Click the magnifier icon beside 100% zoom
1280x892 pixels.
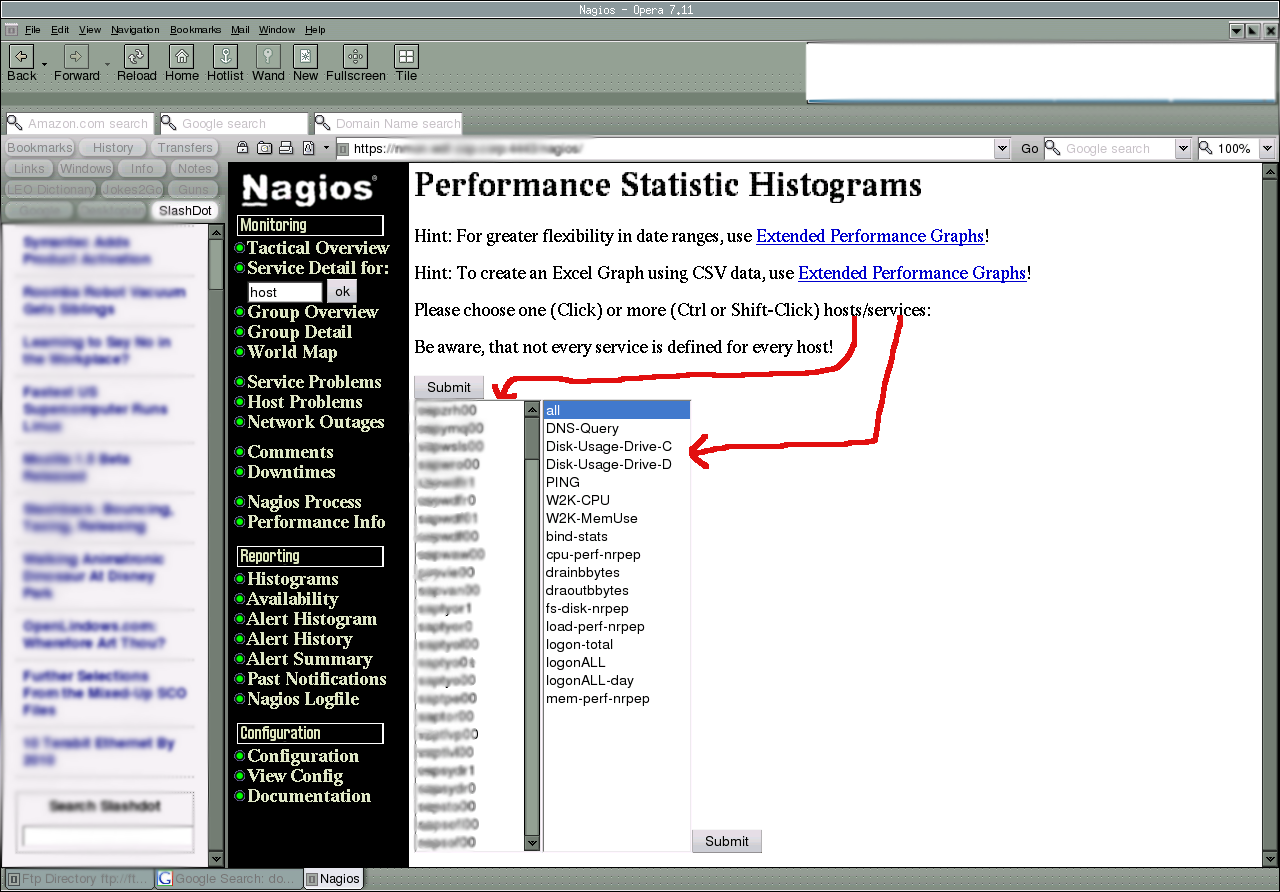click(1206, 148)
